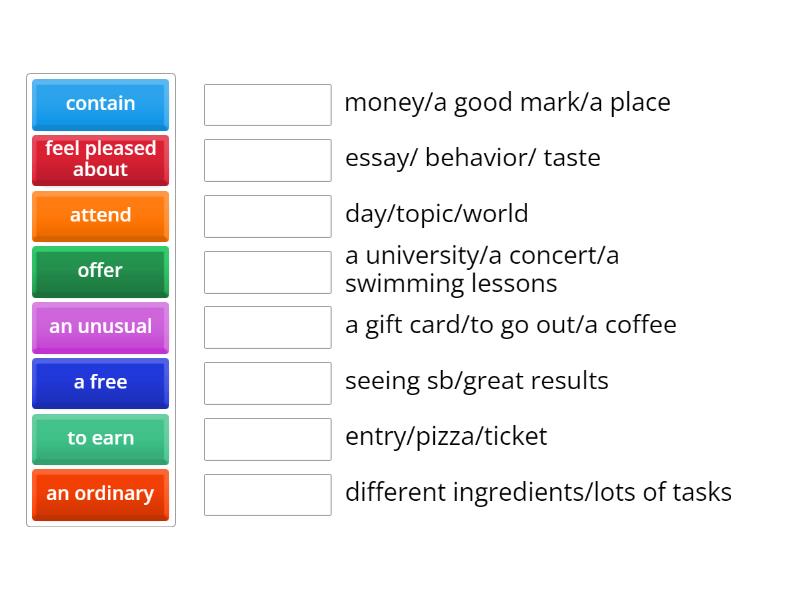800x600 pixels.
Task: Select the "contain" word tile
Action: 100,104
